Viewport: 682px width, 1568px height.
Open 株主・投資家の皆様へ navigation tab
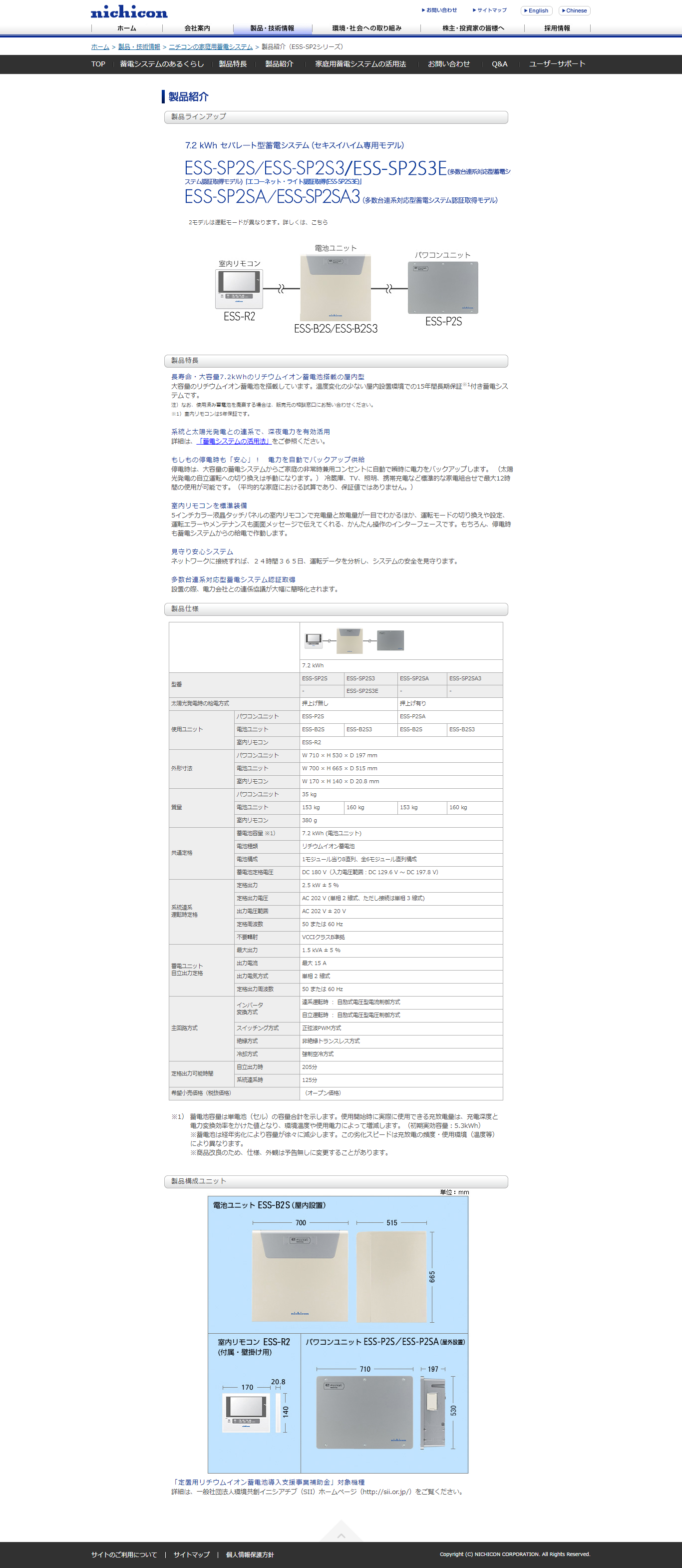pyautogui.click(x=473, y=28)
